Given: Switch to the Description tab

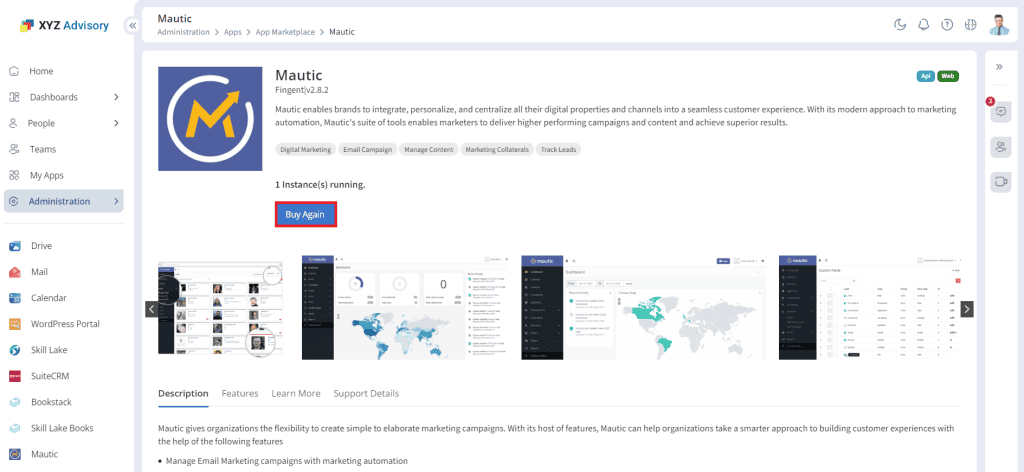Looking at the screenshot, I should point(184,394).
